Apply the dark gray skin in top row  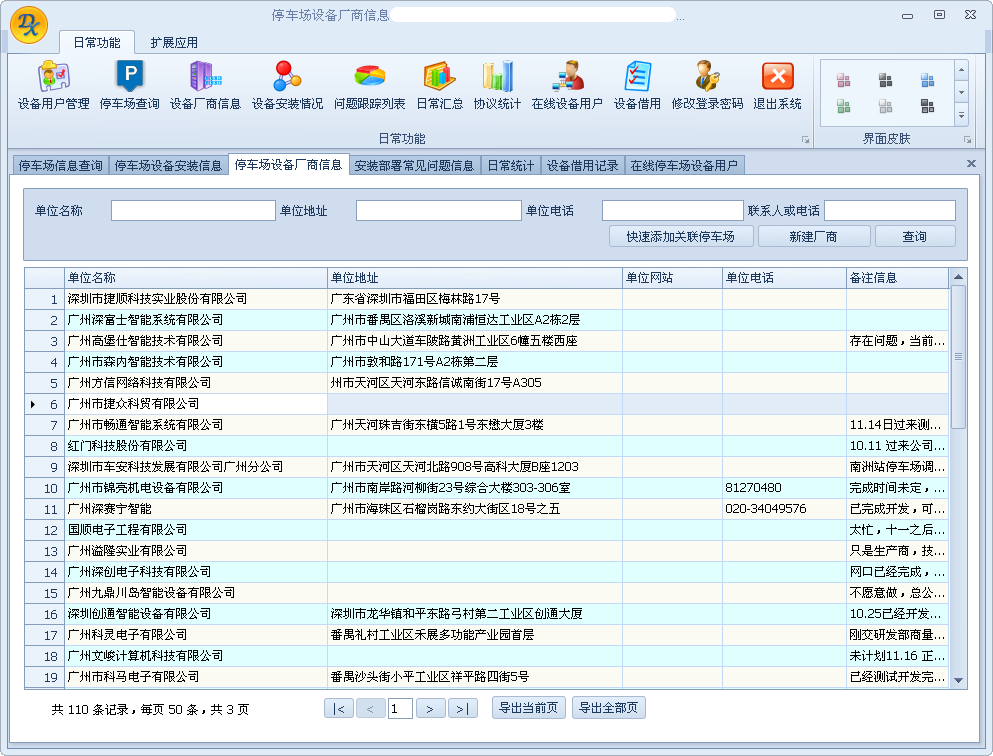[885, 80]
